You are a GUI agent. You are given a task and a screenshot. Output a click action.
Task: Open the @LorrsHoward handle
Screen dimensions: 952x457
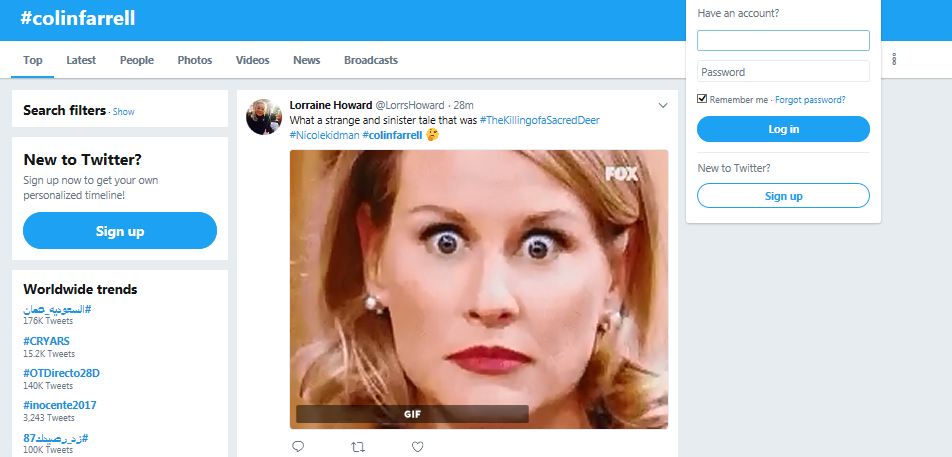(x=410, y=105)
